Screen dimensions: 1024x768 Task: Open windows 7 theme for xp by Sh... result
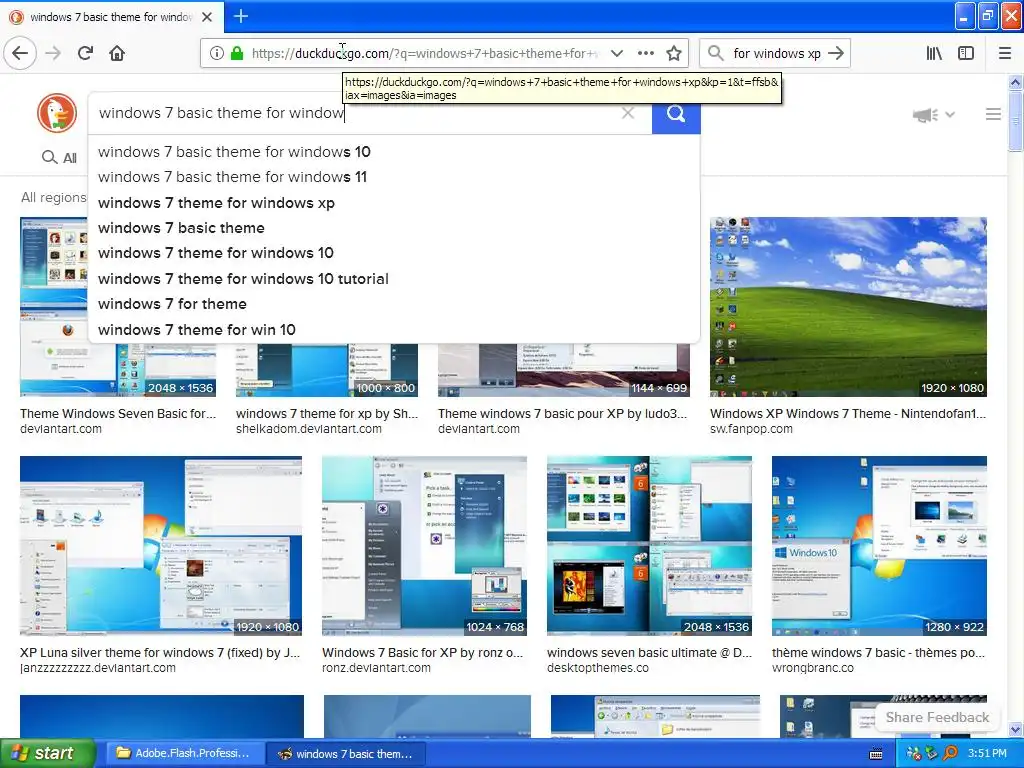[327, 413]
